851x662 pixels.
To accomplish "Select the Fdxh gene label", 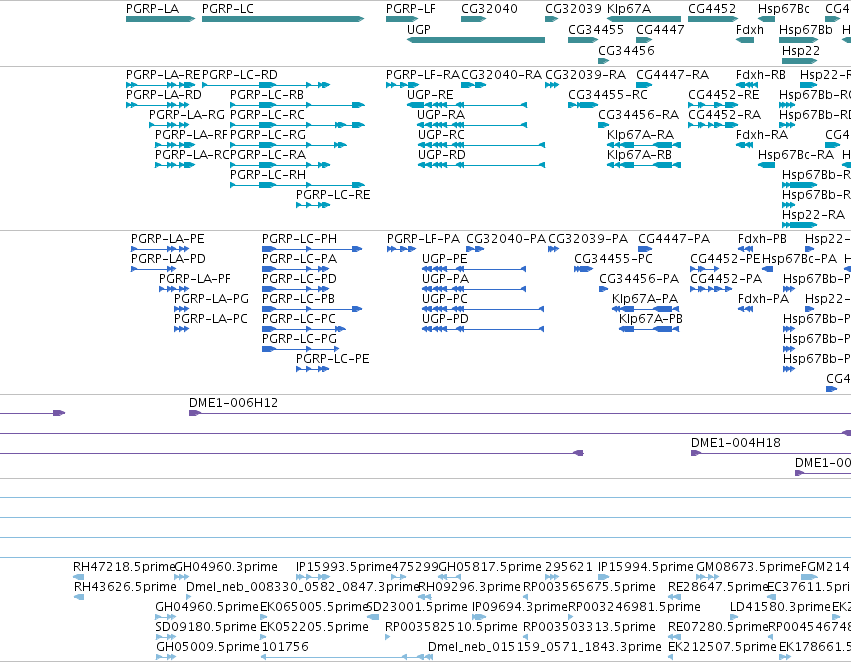I will (x=750, y=30).
